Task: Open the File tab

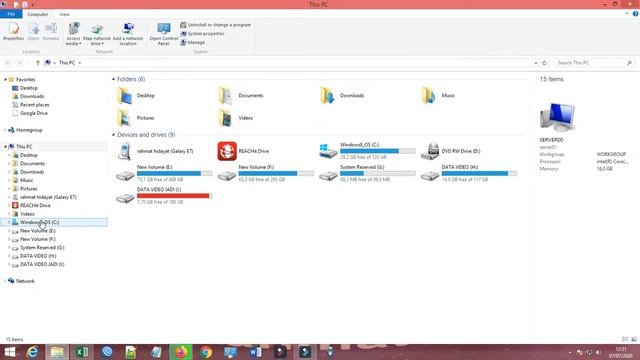Action: click(11, 14)
